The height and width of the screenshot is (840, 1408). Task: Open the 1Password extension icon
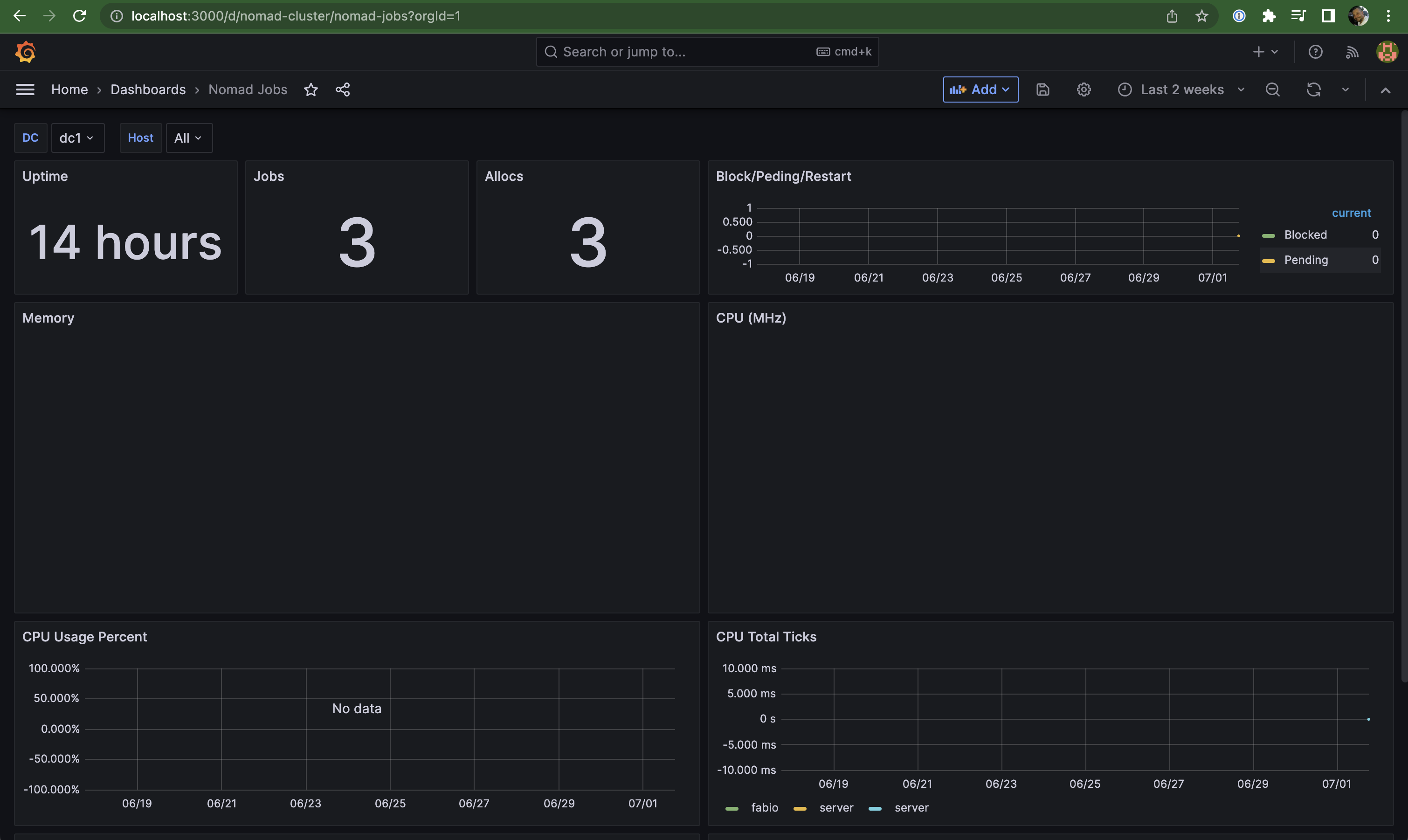(x=1239, y=16)
